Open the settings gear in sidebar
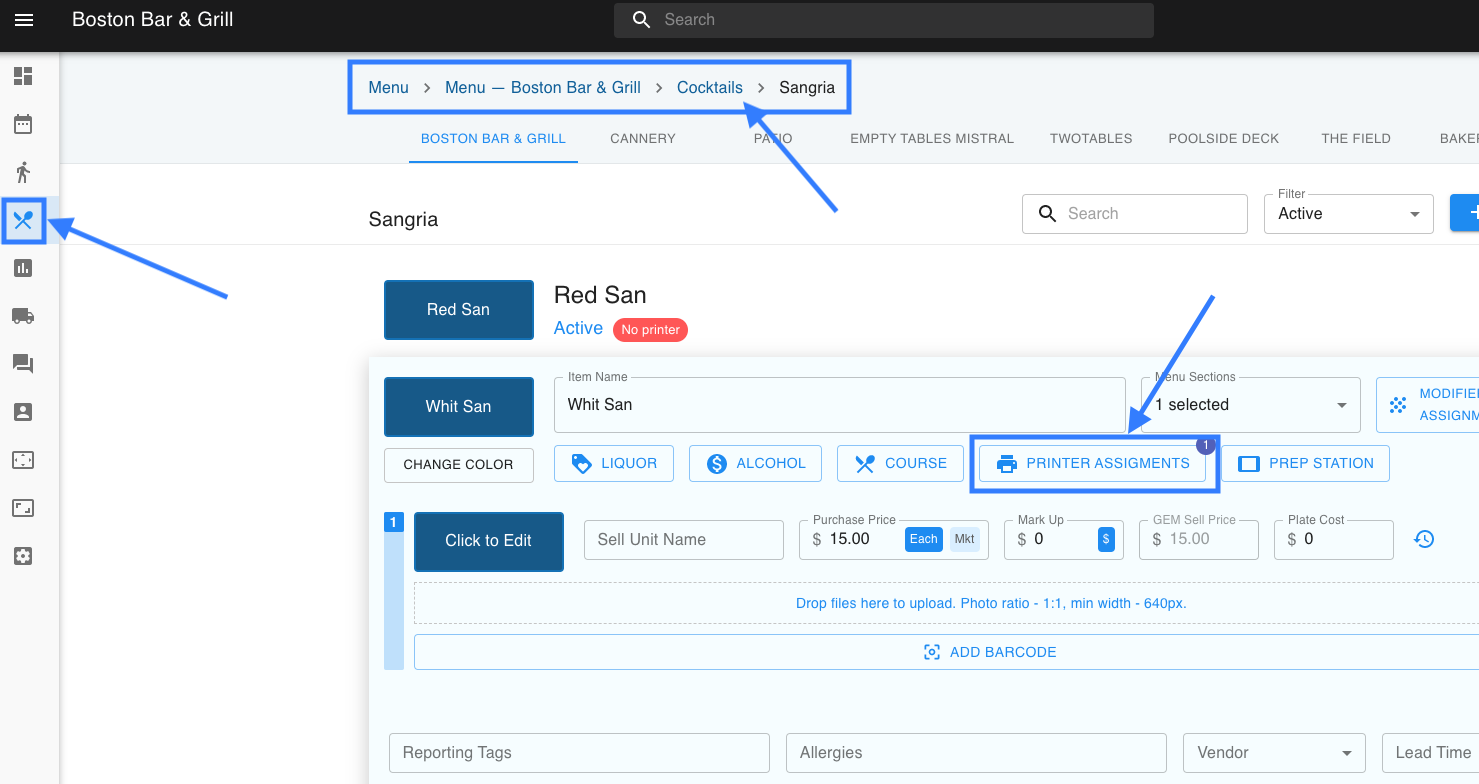 (23, 556)
